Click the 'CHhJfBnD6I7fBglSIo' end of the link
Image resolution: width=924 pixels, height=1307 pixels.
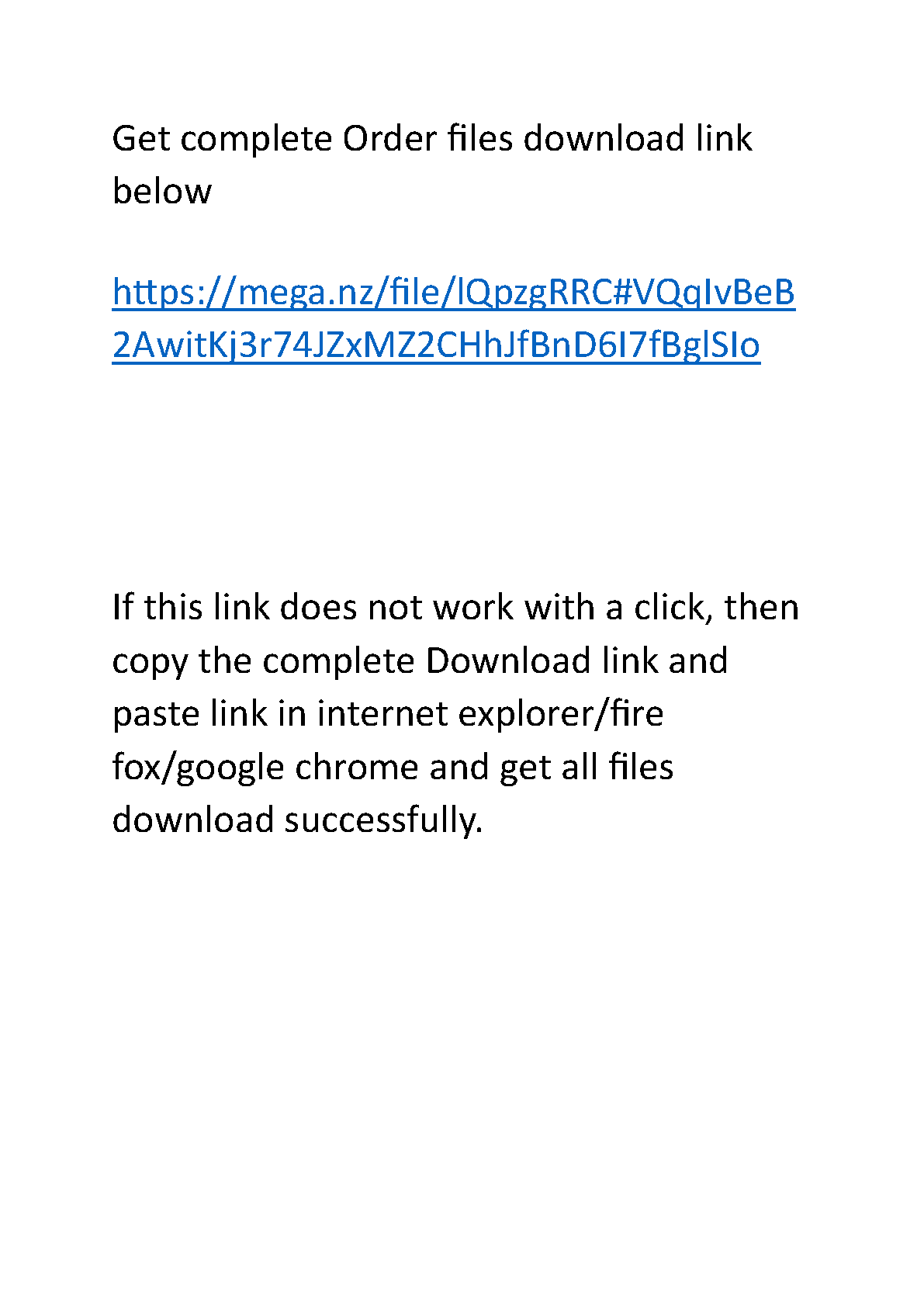599,345
